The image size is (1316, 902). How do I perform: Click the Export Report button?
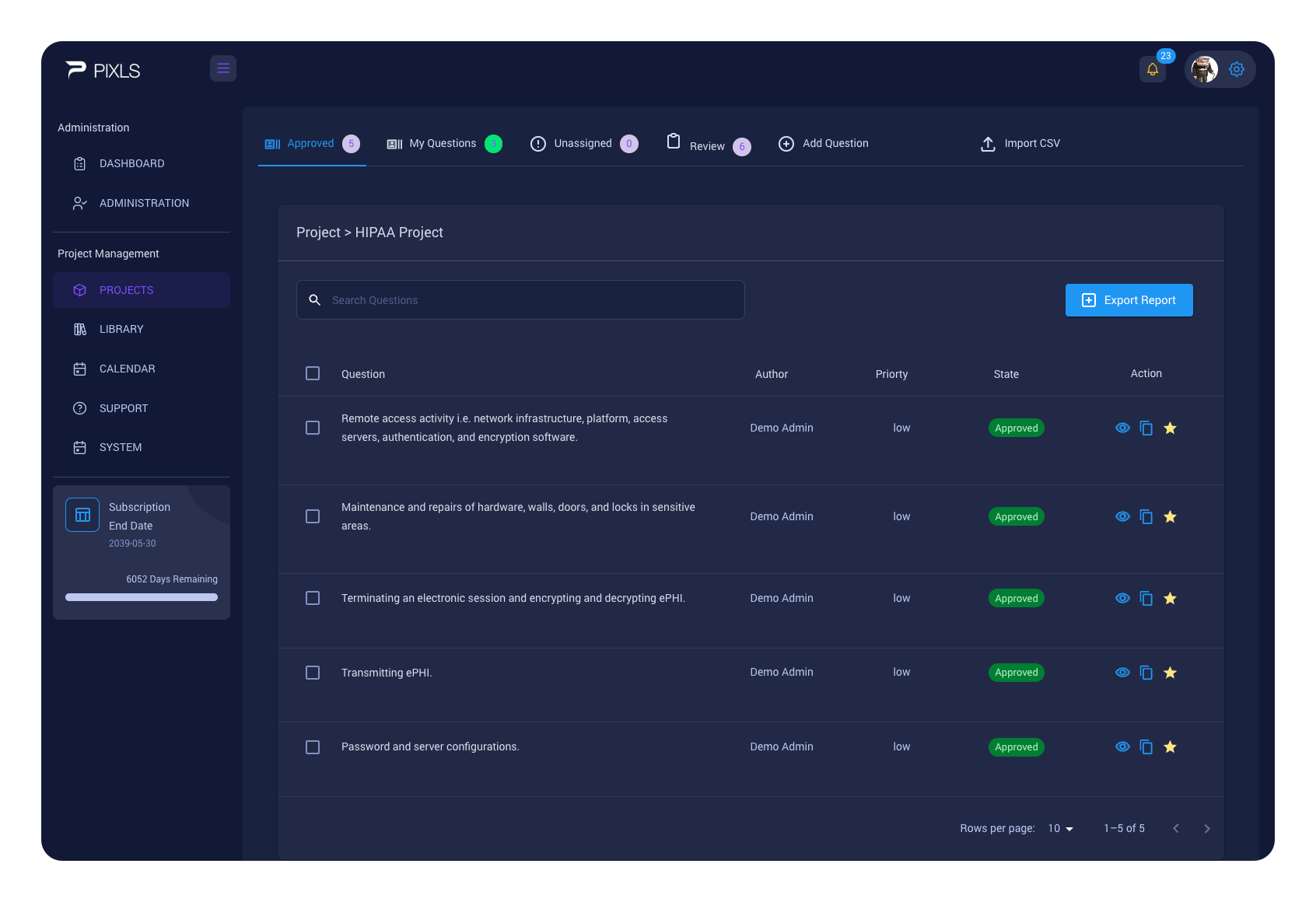coord(1129,300)
